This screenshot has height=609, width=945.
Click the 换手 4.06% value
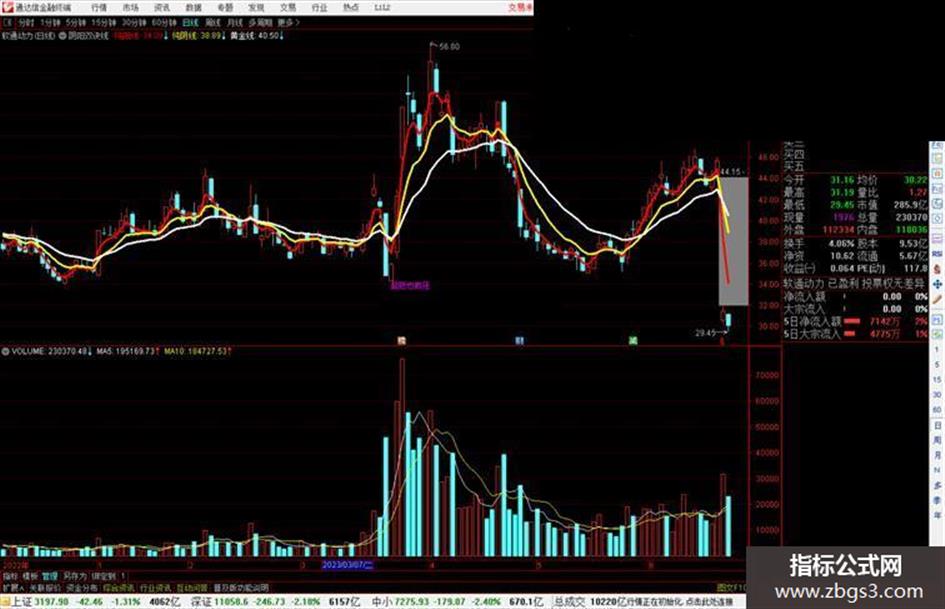[x=841, y=244]
